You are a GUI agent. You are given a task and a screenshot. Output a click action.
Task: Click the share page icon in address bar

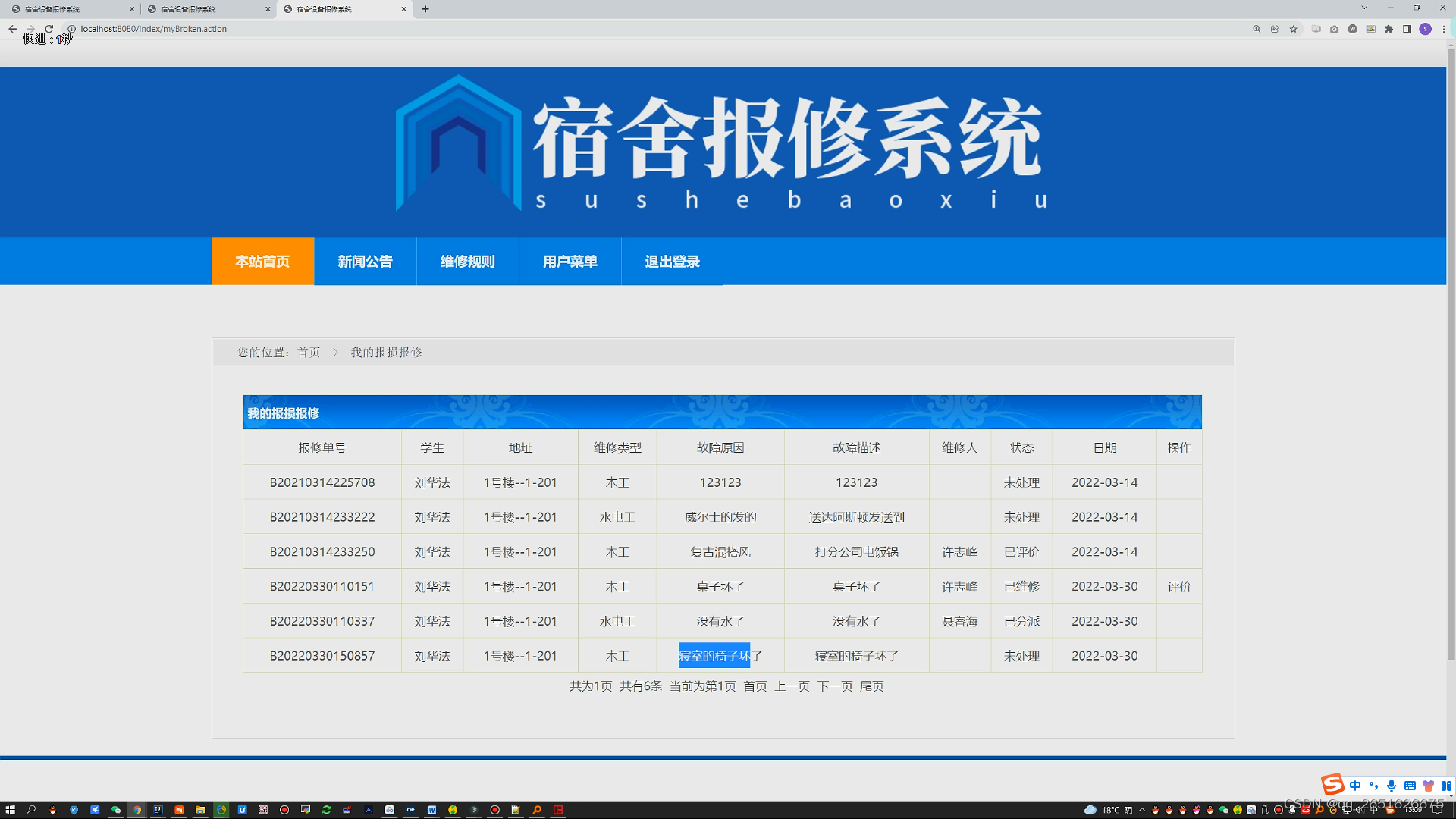pyautogui.click(x=1275, y=29)
